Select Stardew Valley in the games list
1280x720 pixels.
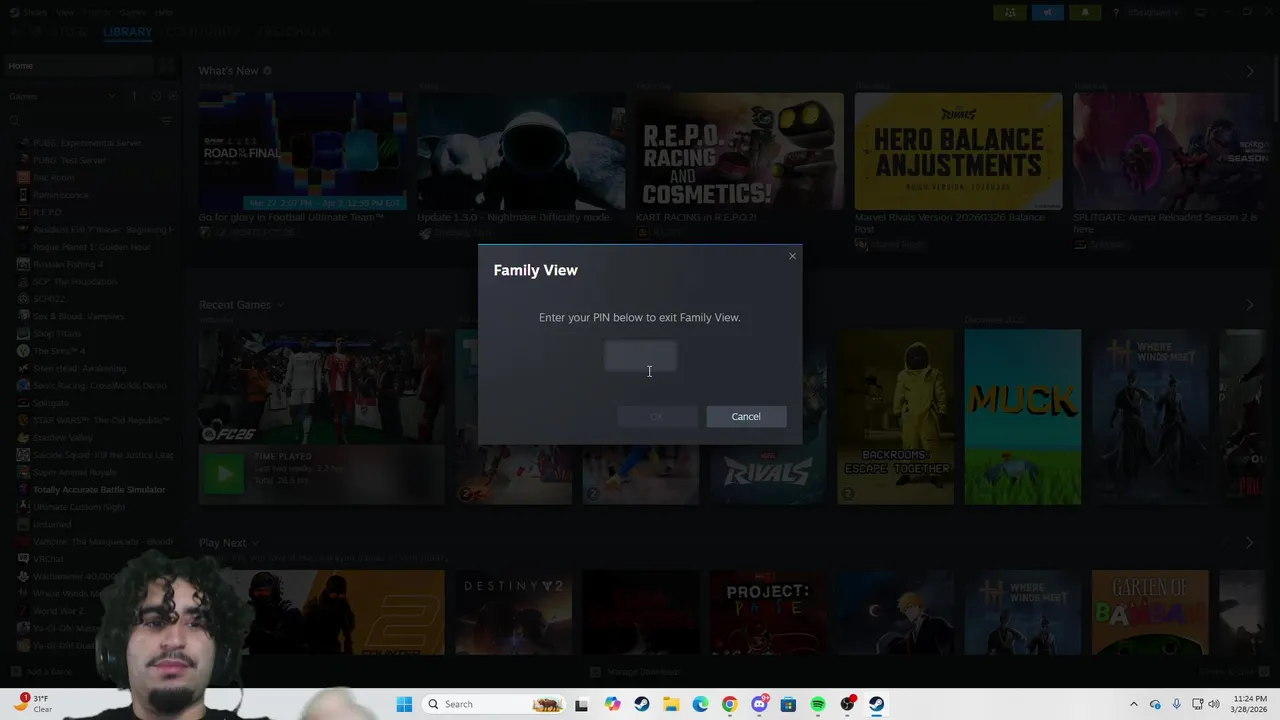[62, 438]
